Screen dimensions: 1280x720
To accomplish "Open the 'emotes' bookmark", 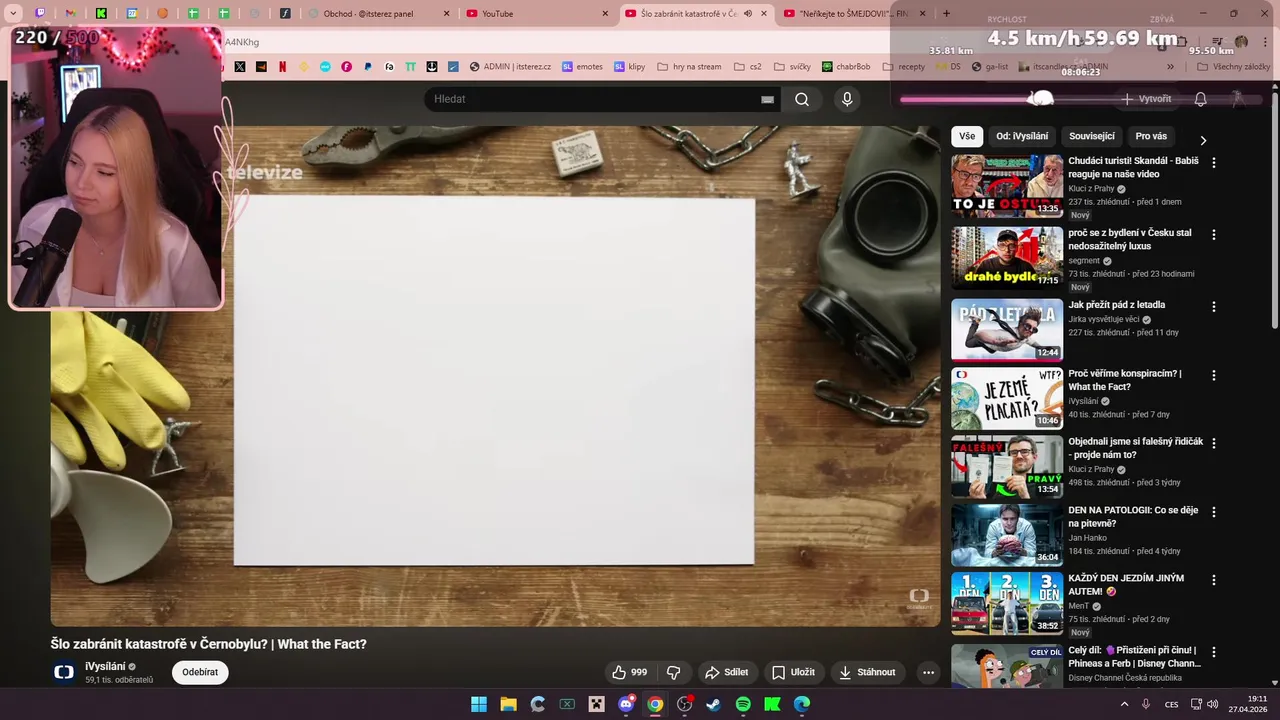I will pos(582,67).
